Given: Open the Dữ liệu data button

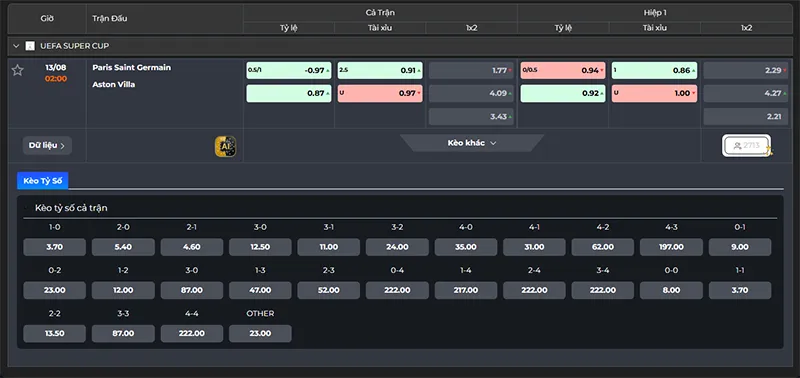Looking at the screenshot, I should [47, 145].
